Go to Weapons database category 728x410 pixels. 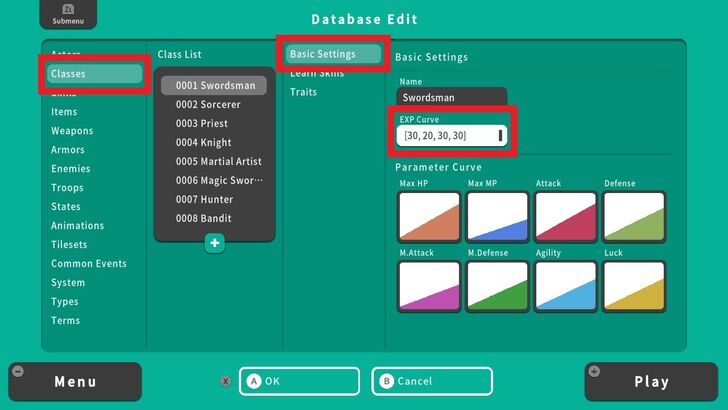click(x=72, y=131)
